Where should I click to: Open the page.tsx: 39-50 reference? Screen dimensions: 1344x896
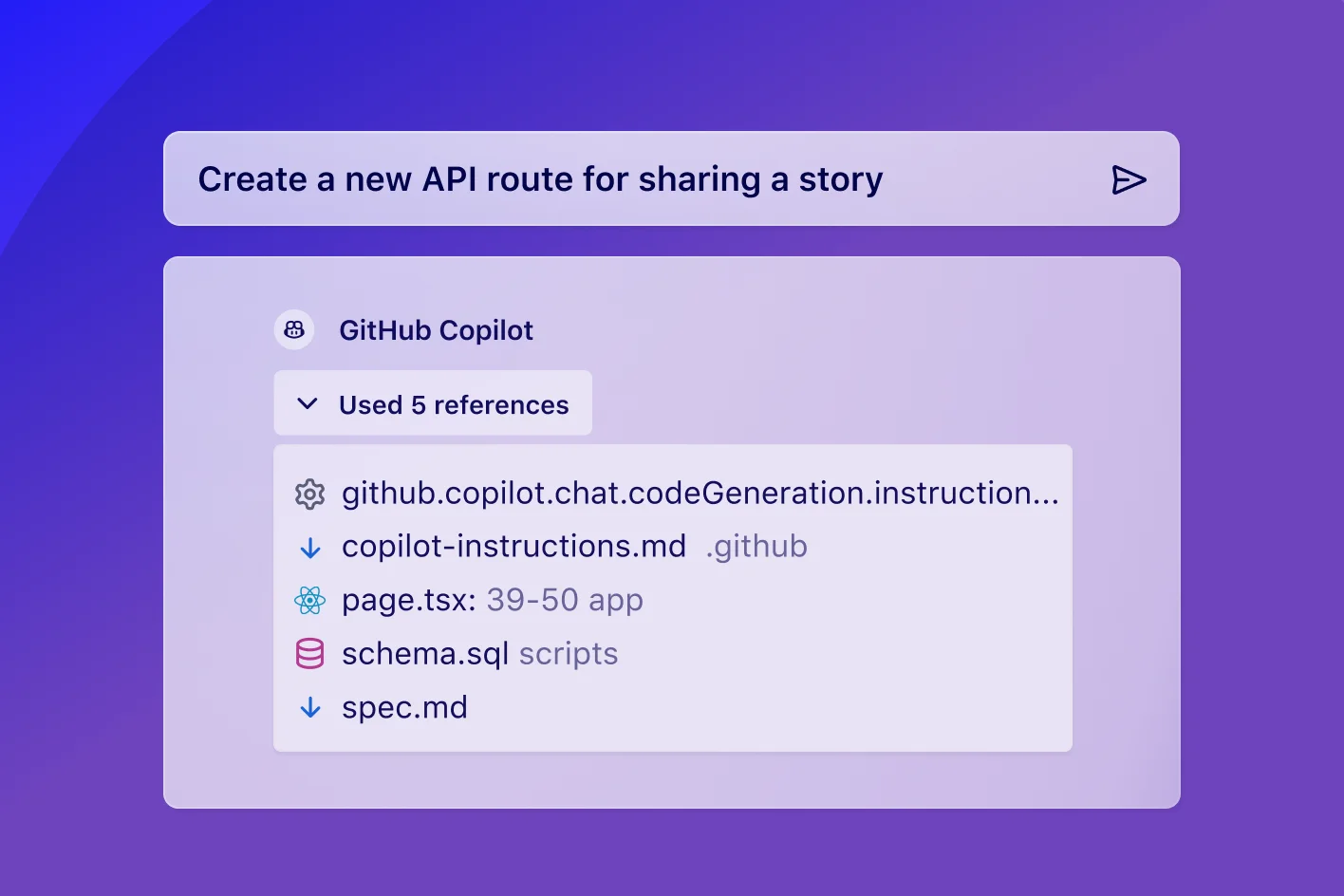[x=493, y=600]
